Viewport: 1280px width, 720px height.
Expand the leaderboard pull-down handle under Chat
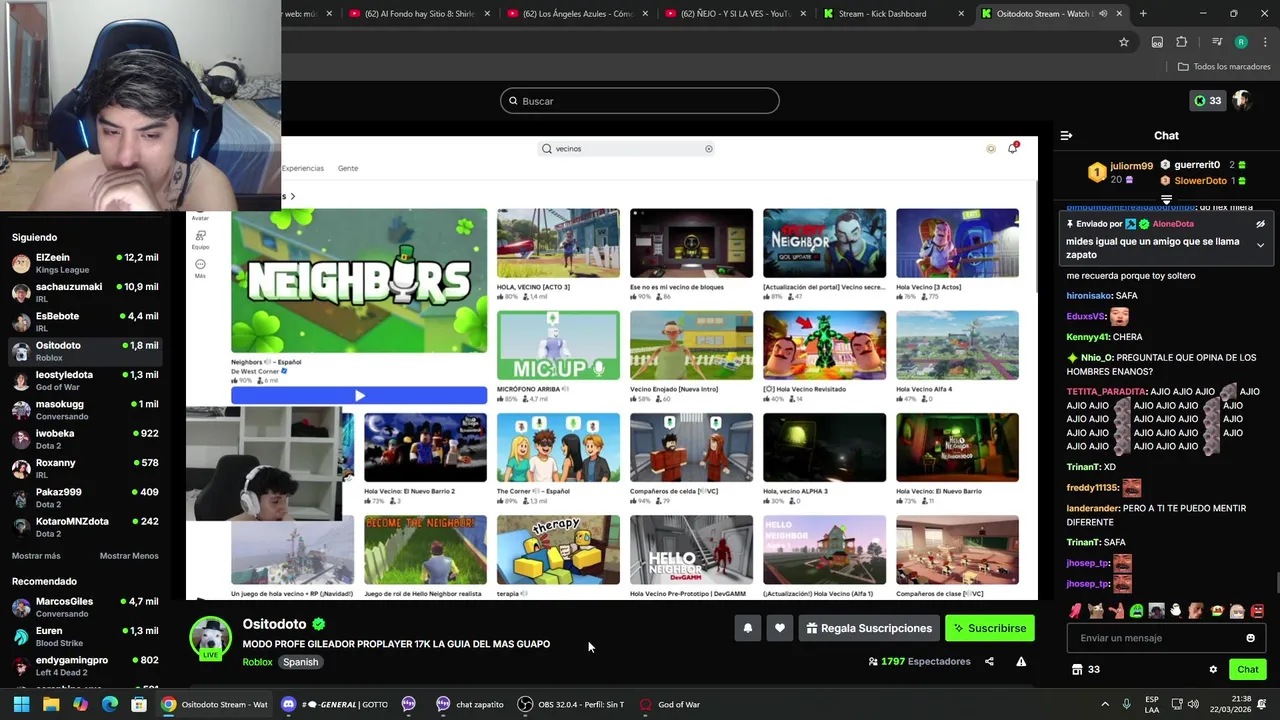[1166, 200]
